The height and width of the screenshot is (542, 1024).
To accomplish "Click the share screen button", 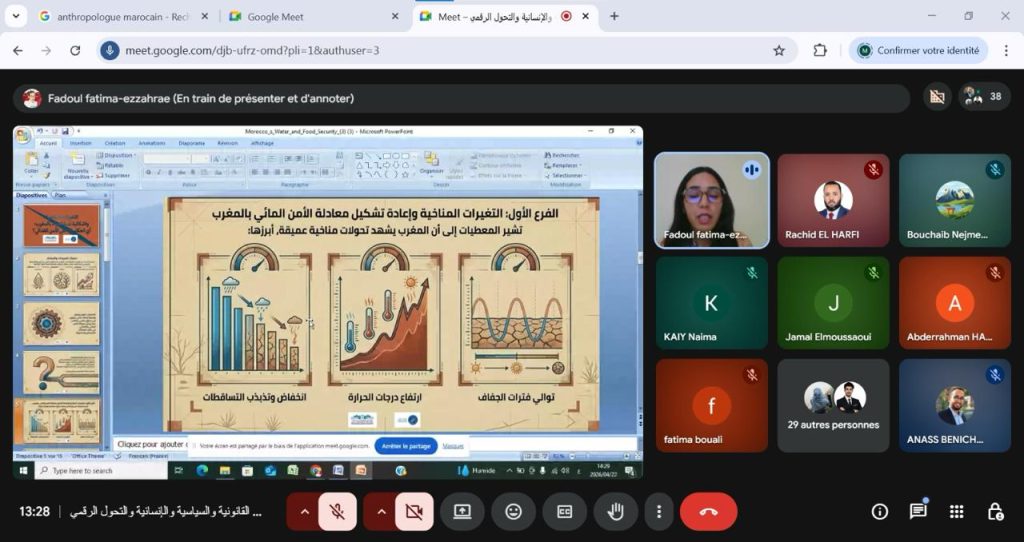I will coord(462,511).
